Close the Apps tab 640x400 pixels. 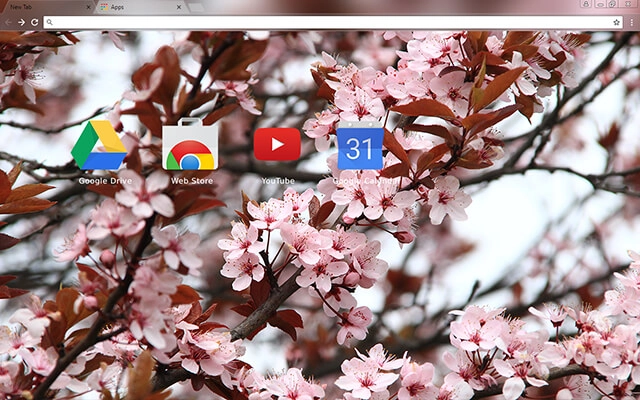click(x=179, y=7)
